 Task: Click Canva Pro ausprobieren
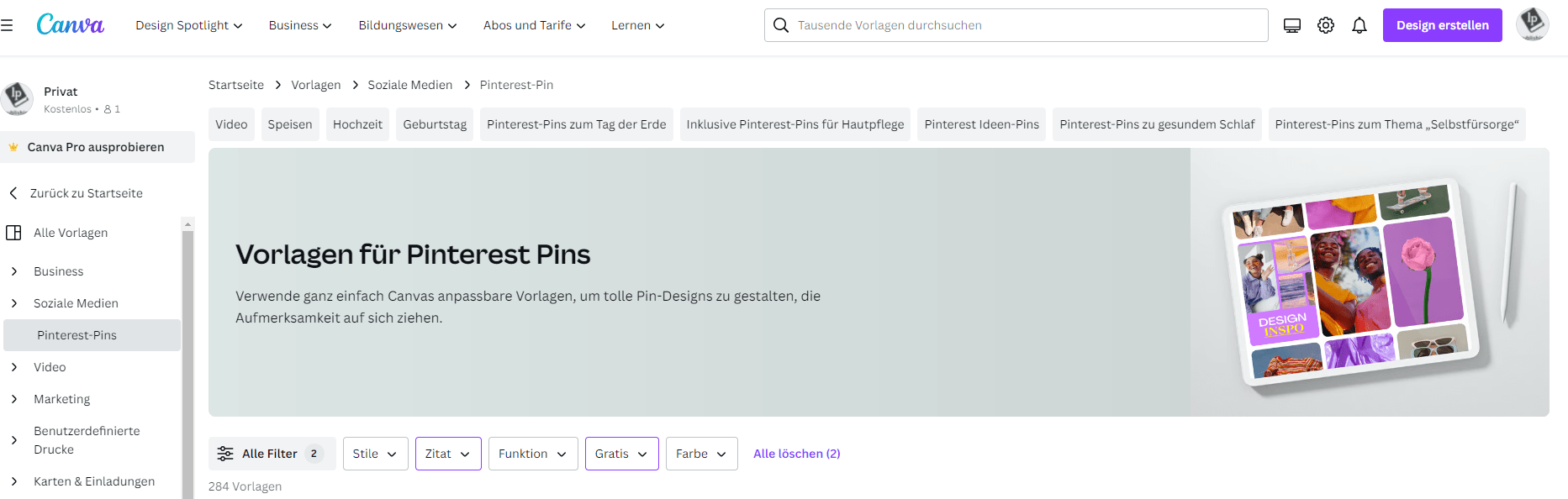pos(96,147)
